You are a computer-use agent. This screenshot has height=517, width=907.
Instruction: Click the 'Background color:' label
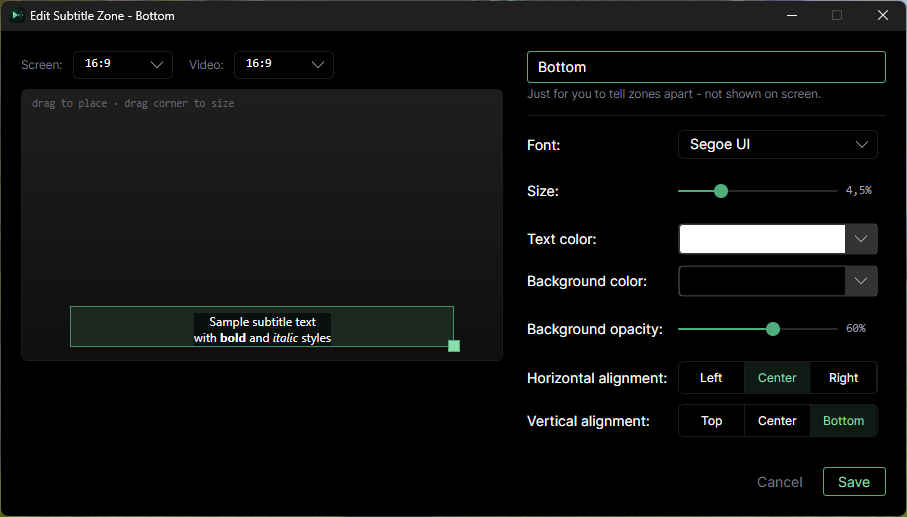(x=587, y=281)
